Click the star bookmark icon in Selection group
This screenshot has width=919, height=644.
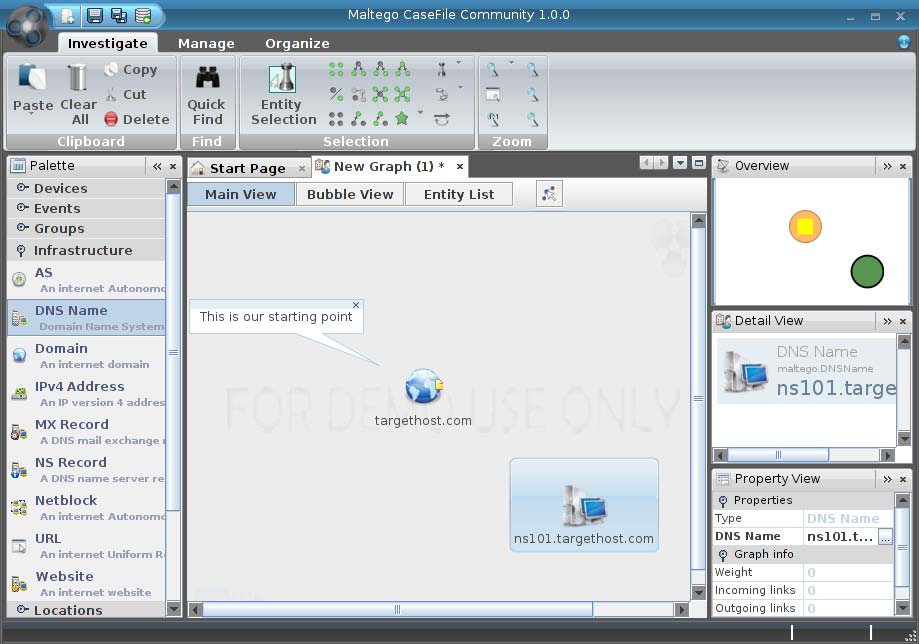[x=402, y=118]
